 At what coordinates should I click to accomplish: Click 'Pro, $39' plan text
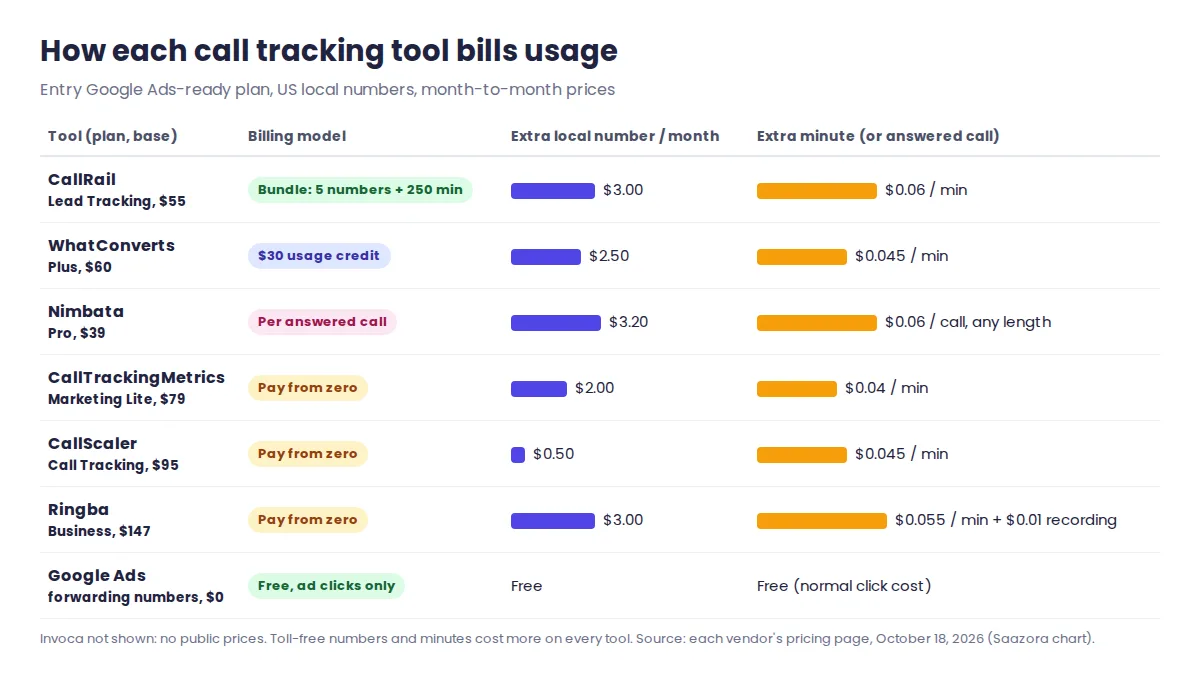(77, 333)
